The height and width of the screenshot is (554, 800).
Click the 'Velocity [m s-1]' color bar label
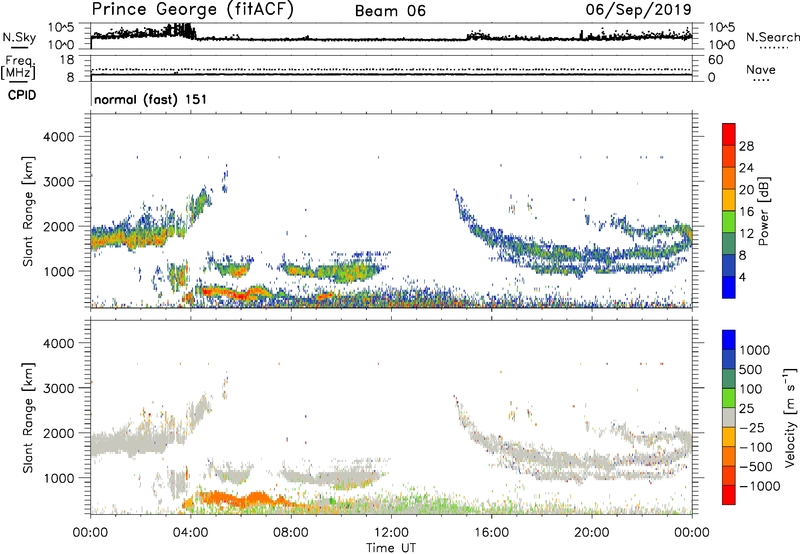coord(790,417)
